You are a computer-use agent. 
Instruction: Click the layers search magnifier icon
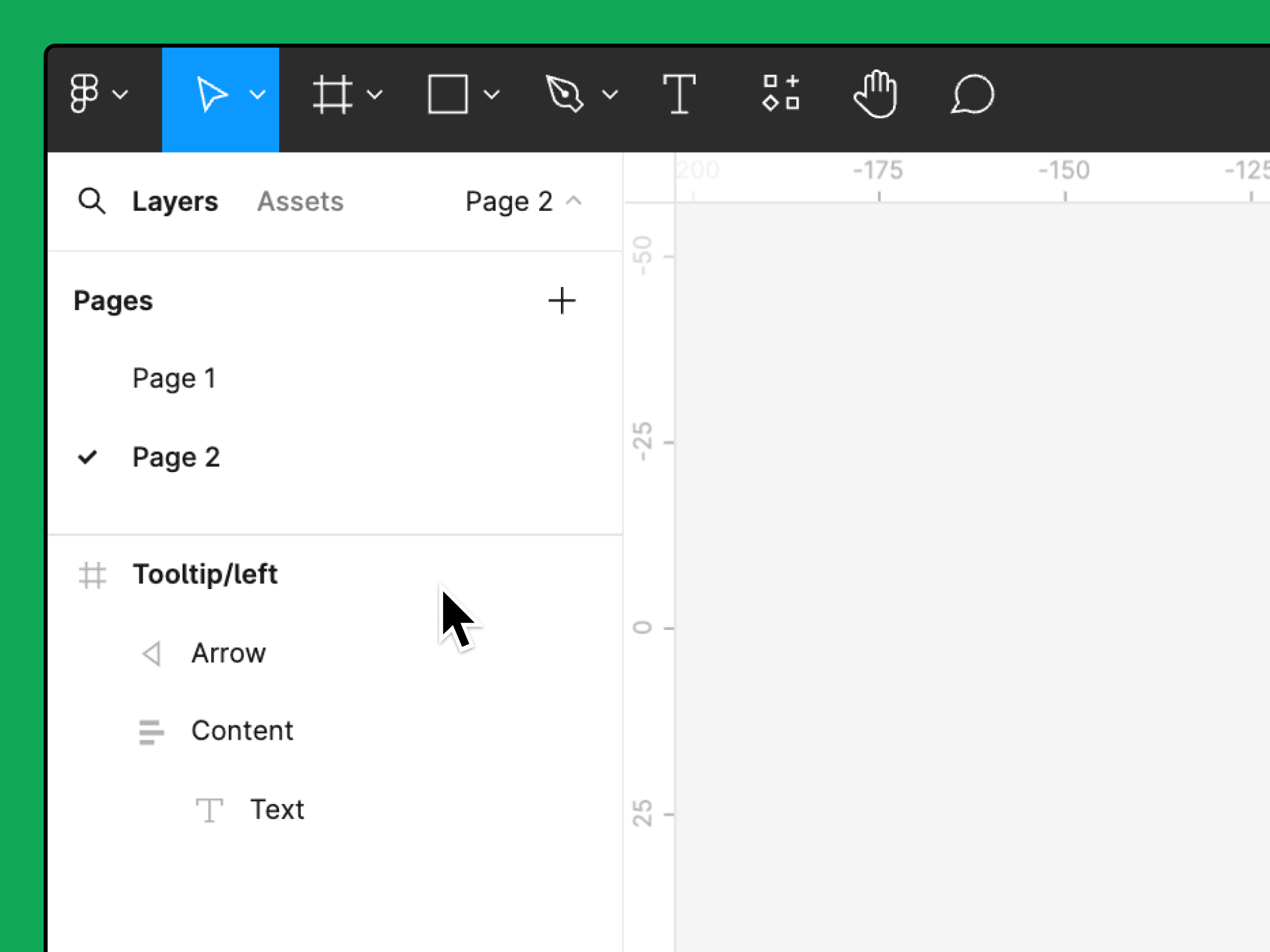pyautogui.click(x=91, y=201)
